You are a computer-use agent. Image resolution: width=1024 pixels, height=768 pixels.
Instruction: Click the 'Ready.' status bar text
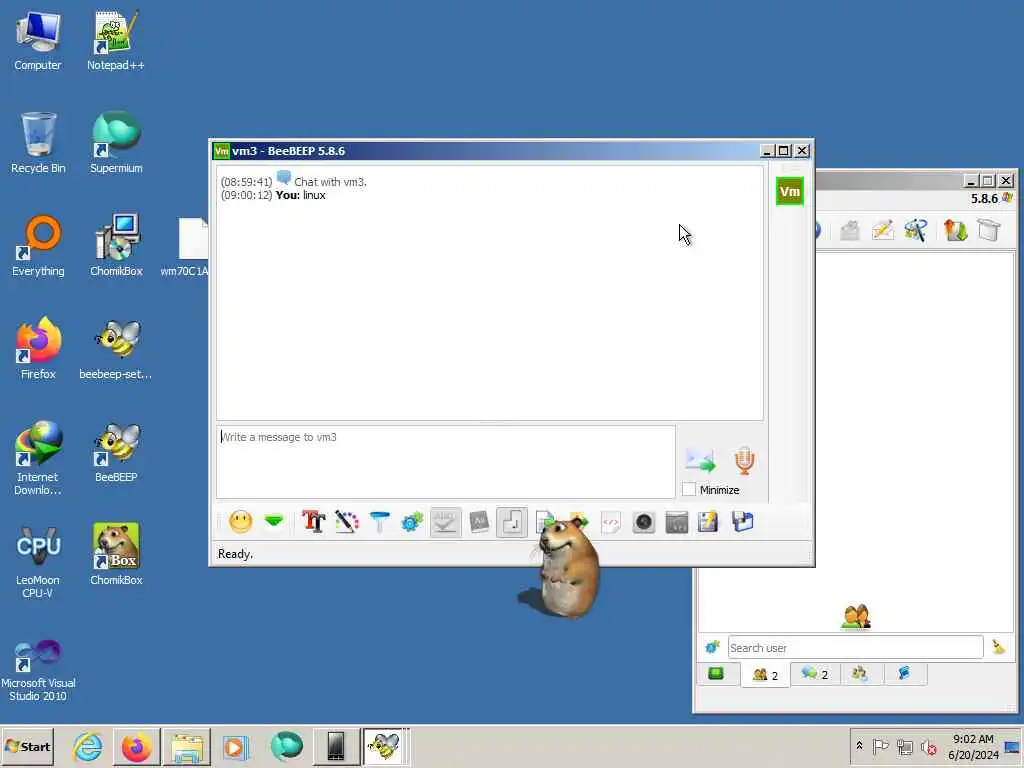[235, 554]
